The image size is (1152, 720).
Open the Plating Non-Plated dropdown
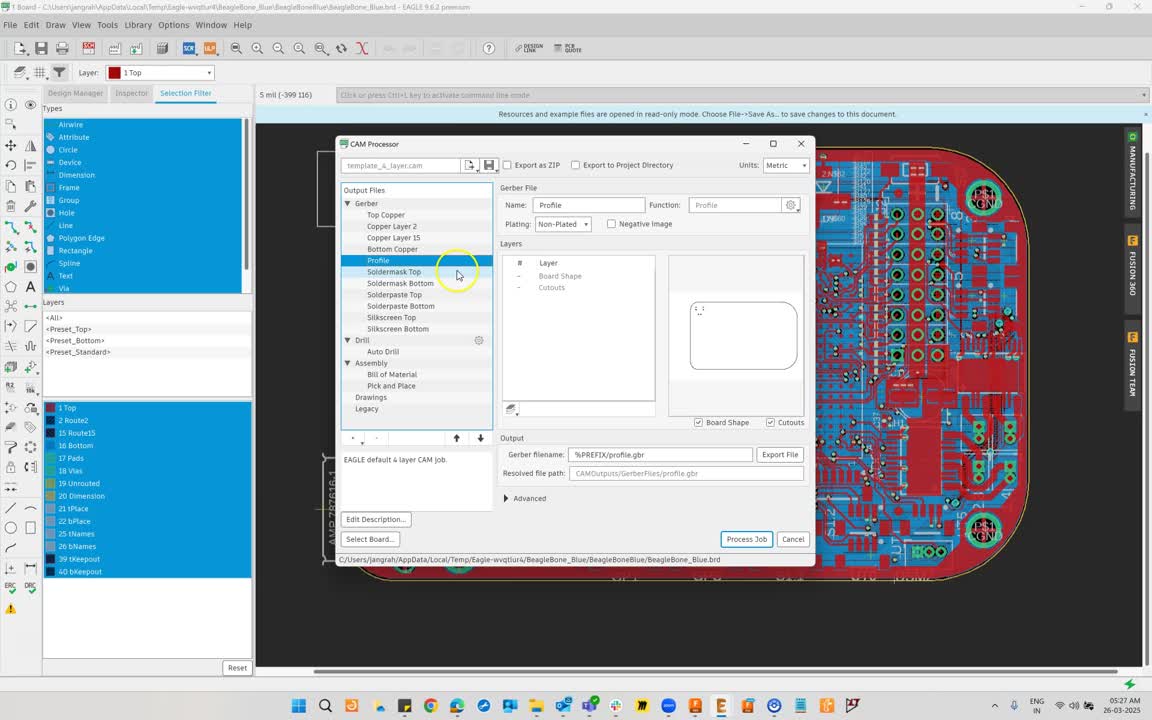(563, 224)
